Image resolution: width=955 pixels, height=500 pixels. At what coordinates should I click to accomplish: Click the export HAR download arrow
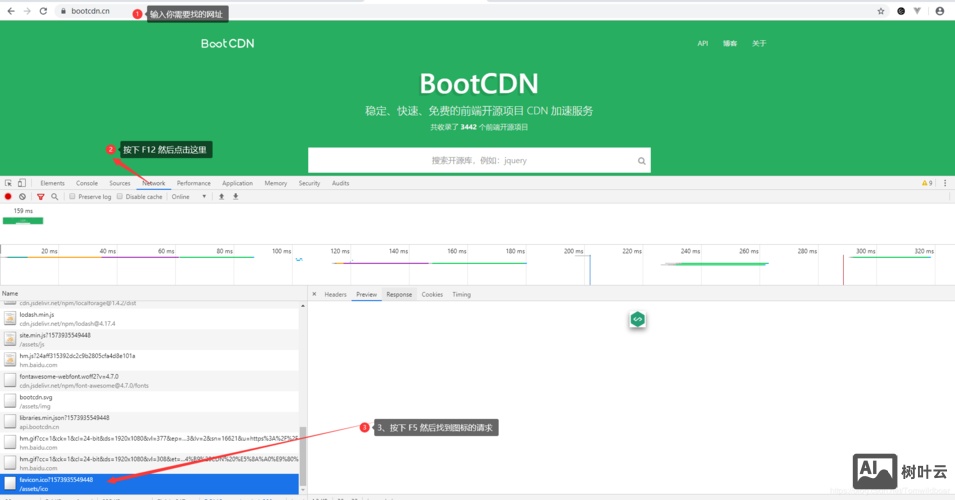[236, 197]
